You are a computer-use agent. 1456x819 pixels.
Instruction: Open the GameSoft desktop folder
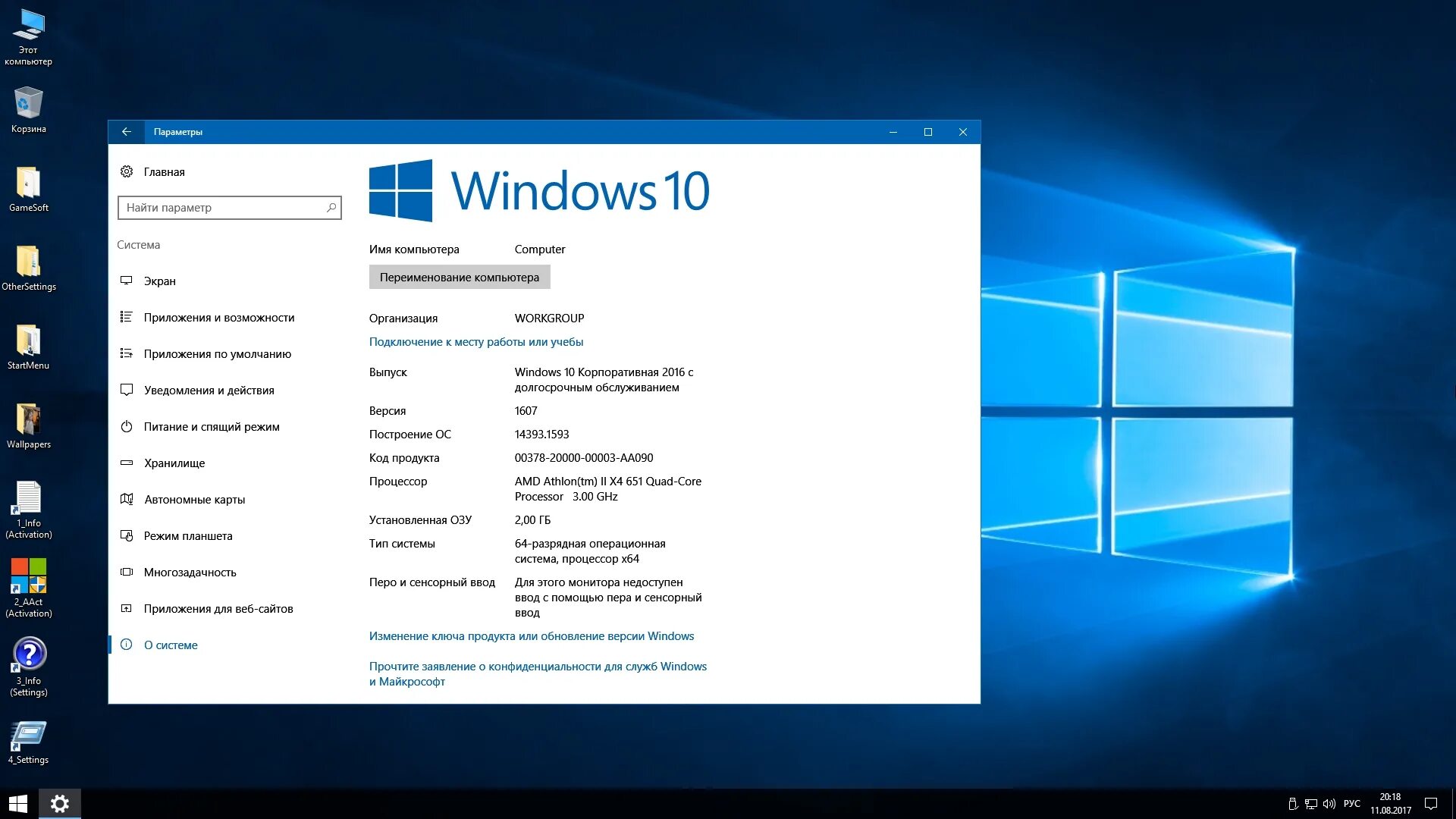(28, 184)
